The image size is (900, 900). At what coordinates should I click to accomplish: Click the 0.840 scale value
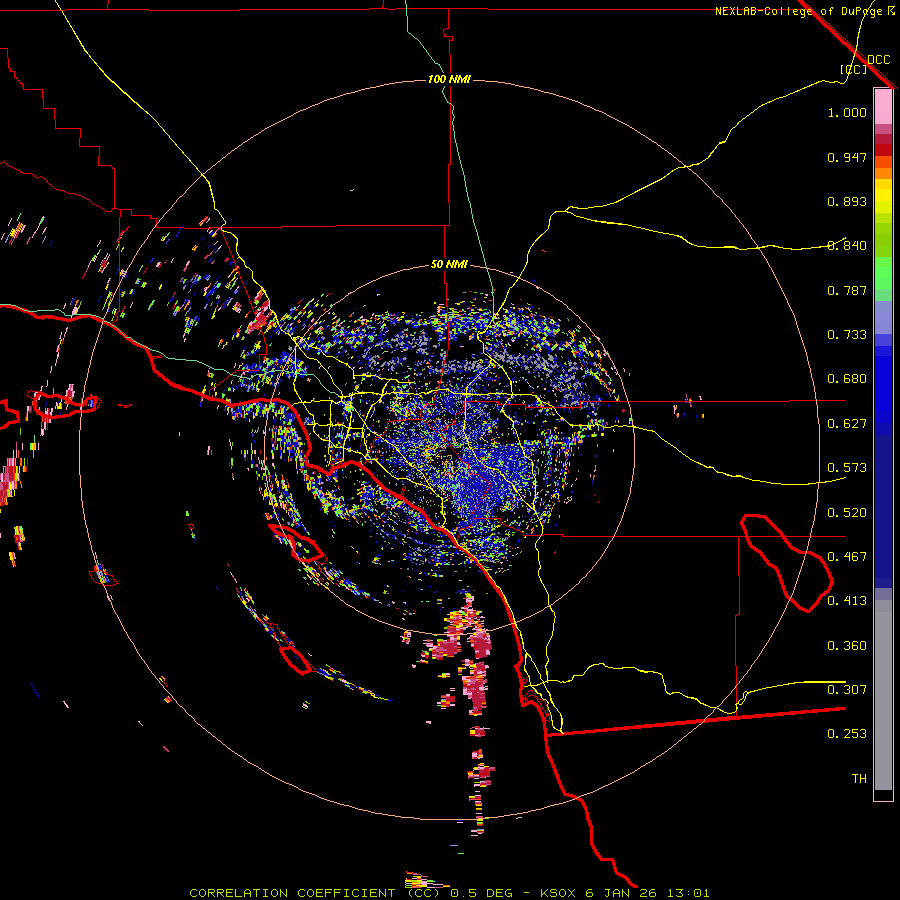[847, 246]
